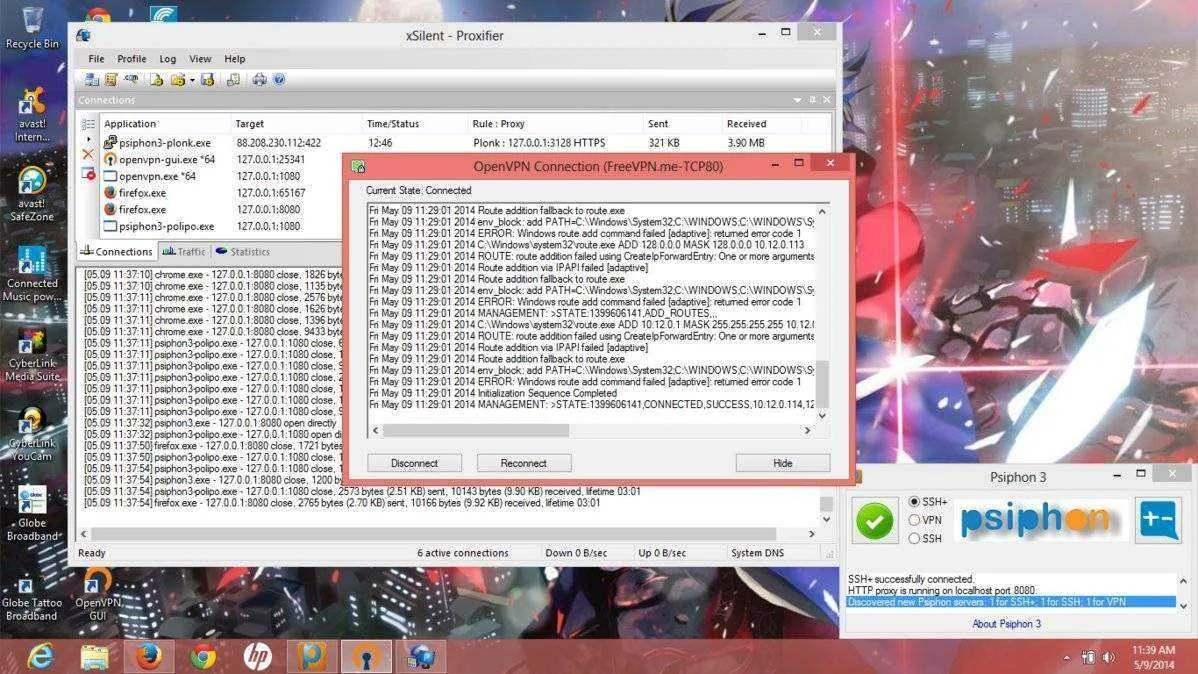1198x674 pixels.
Task: Switch to the Statistics tab
Action: tap(243, 251)
